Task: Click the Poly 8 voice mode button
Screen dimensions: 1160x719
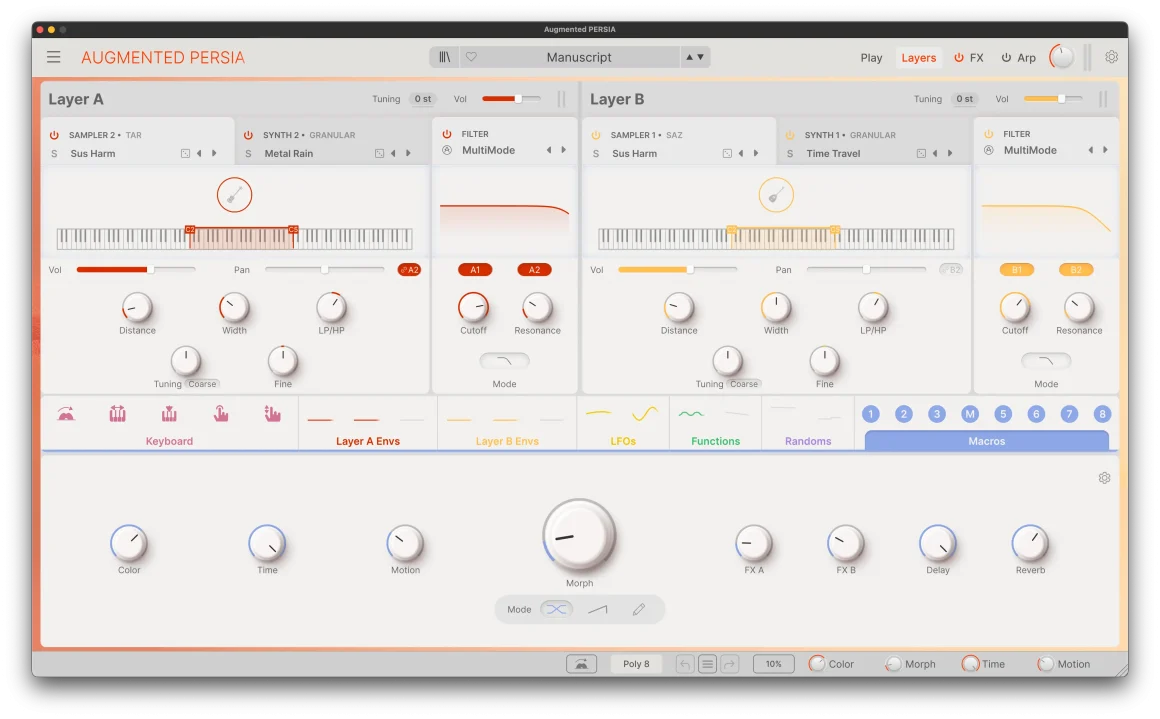Action: 636,663
